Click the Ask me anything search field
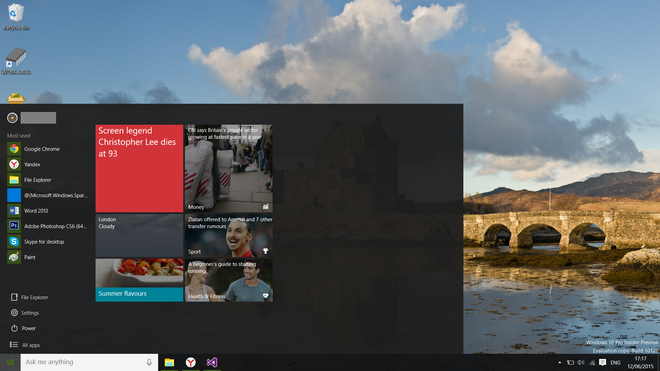The height and width of the screenshot is (371, 660). click(84, 362)
